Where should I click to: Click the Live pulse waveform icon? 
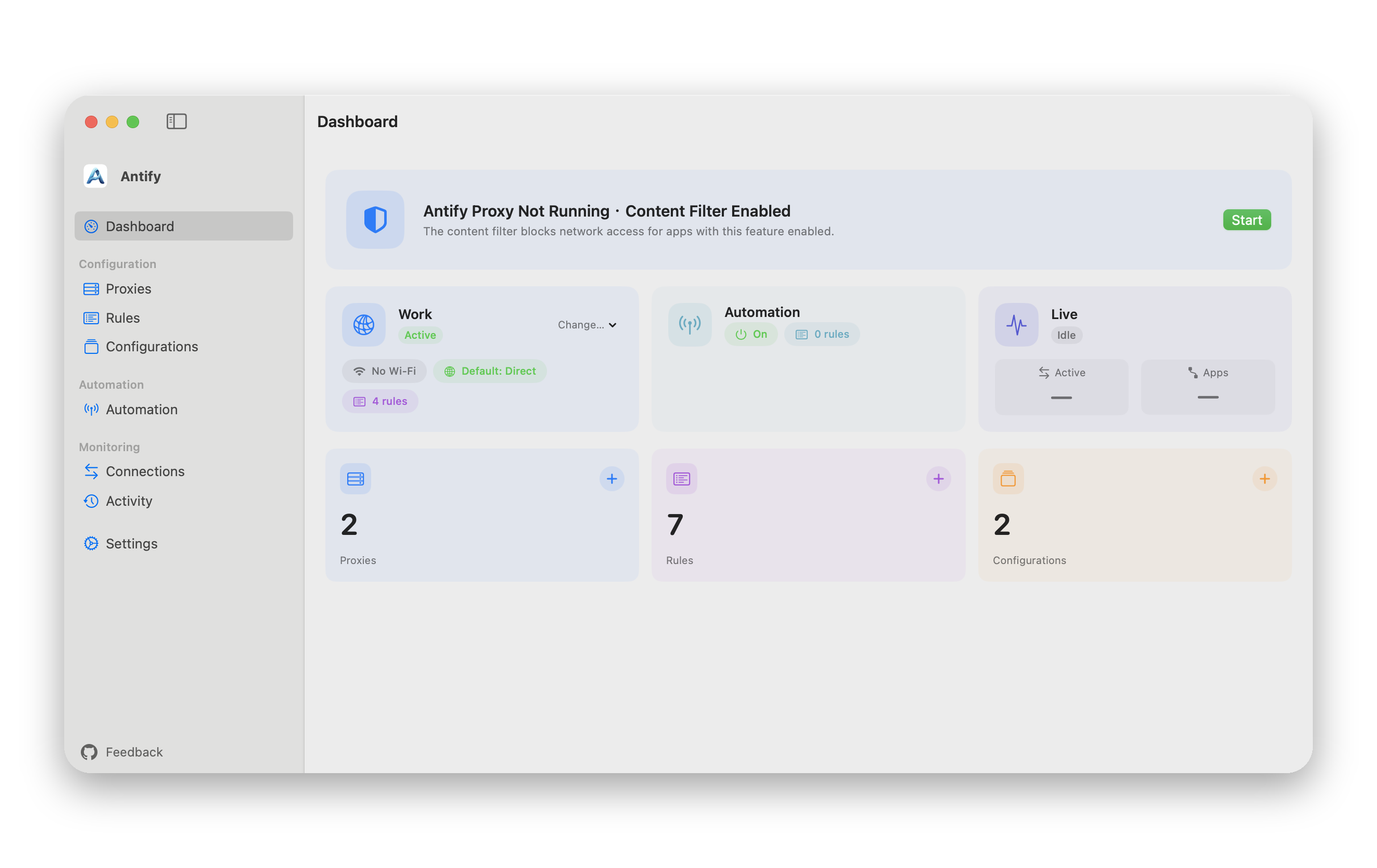[x=1016, y=325]
